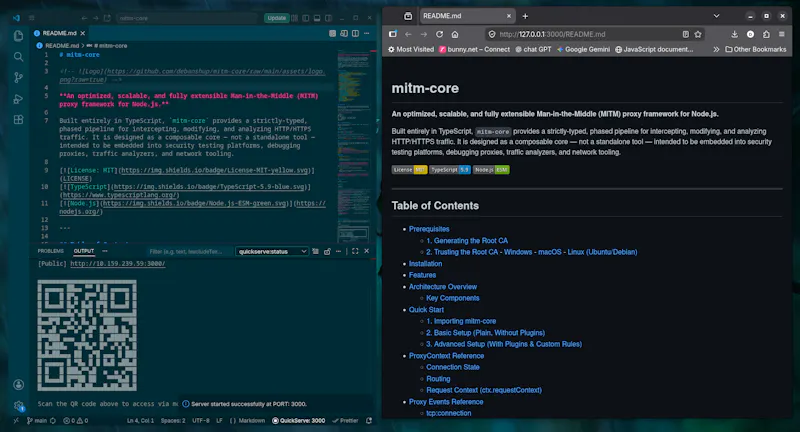Open the Firefox downloads panel
Viewport: 800px width, 432px height.
[x=734, y=34]
